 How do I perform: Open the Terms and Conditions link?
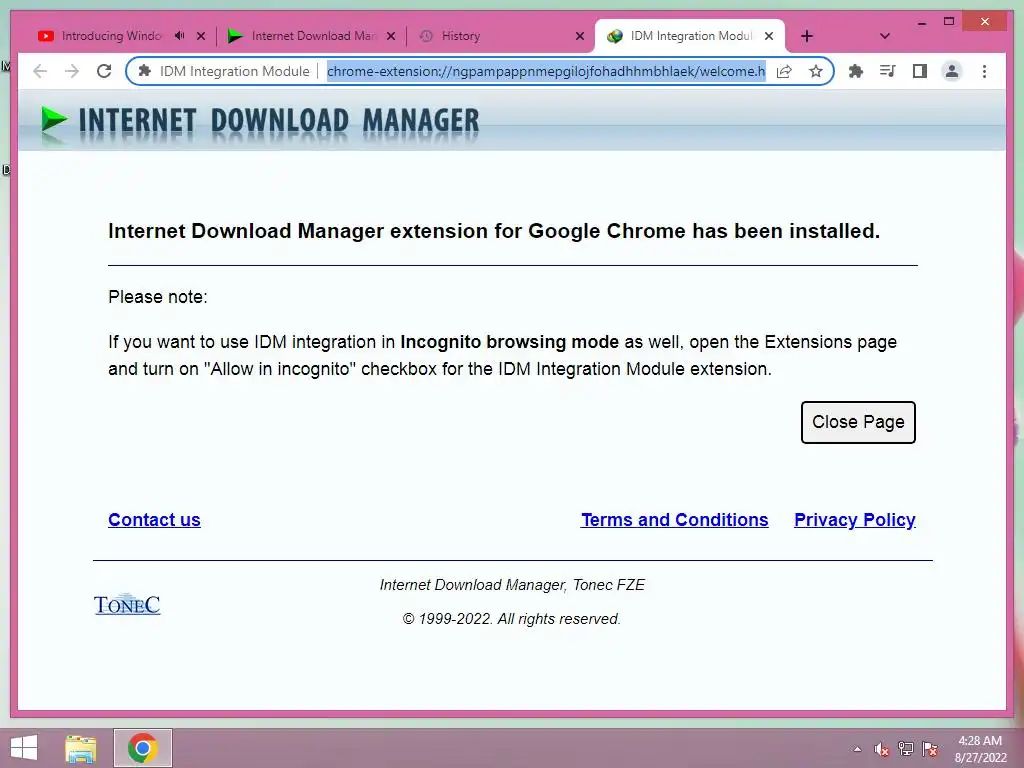coord(675,520)
